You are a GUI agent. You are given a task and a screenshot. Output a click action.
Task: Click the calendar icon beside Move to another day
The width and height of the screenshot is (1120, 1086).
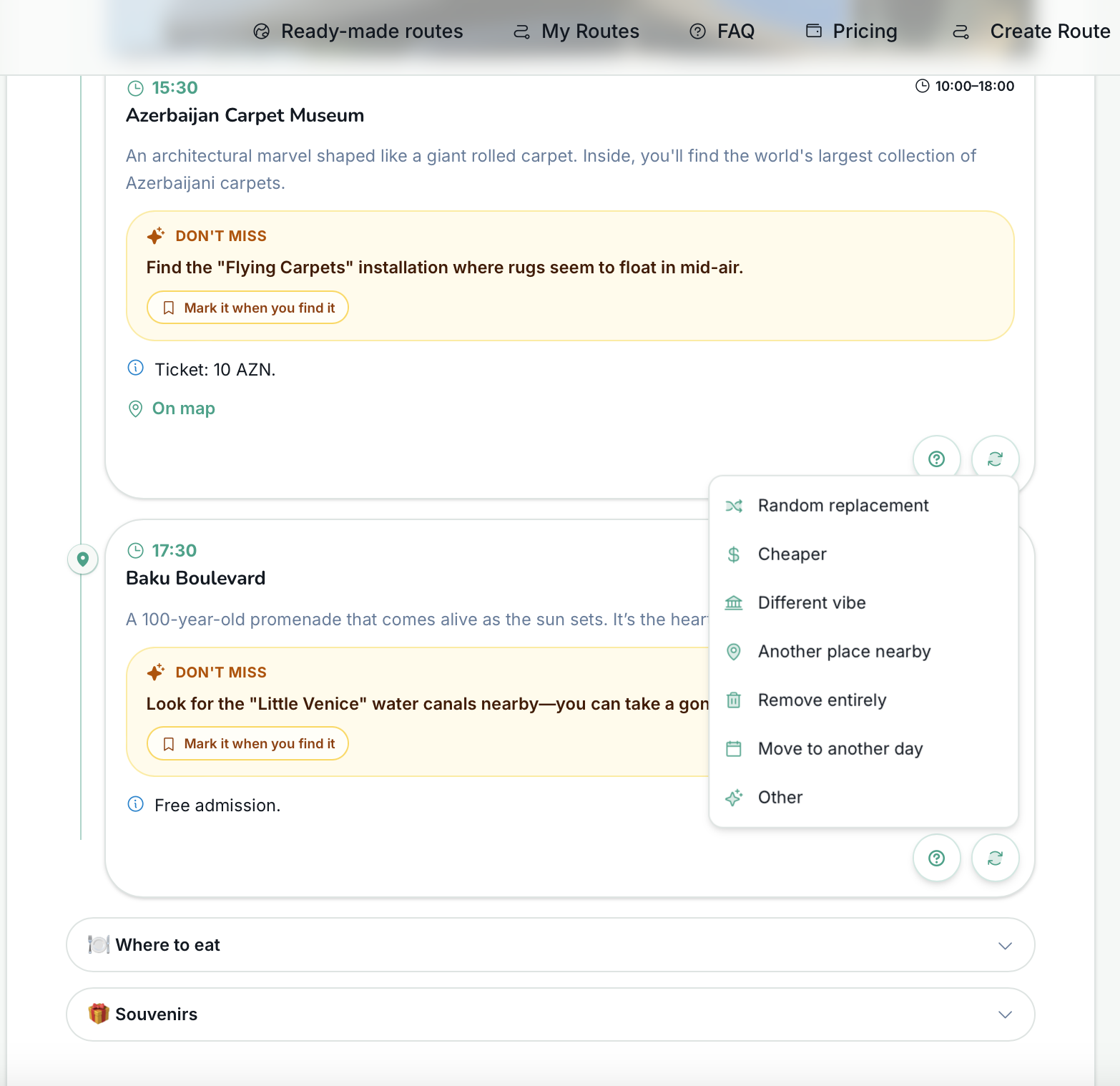pos(734,749)
